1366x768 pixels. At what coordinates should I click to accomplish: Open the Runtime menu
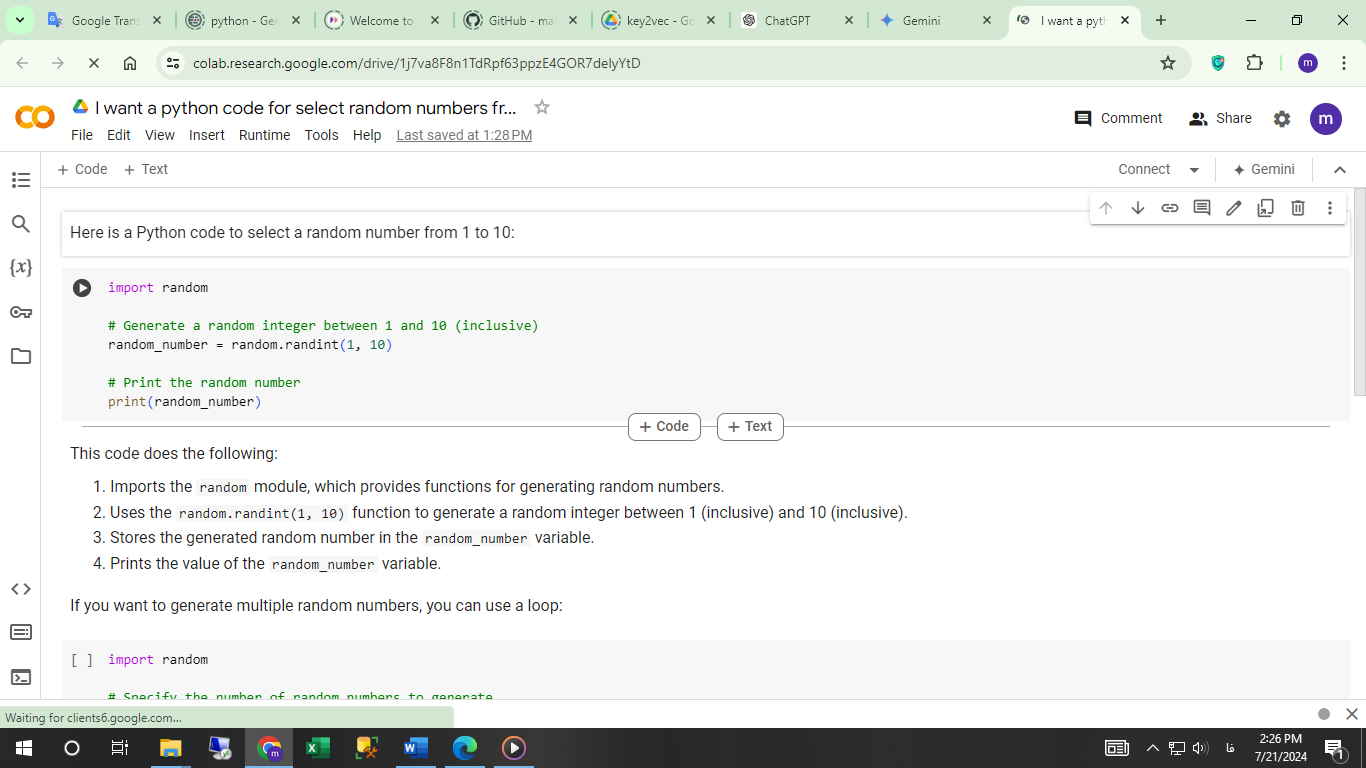tap(265, 135)
